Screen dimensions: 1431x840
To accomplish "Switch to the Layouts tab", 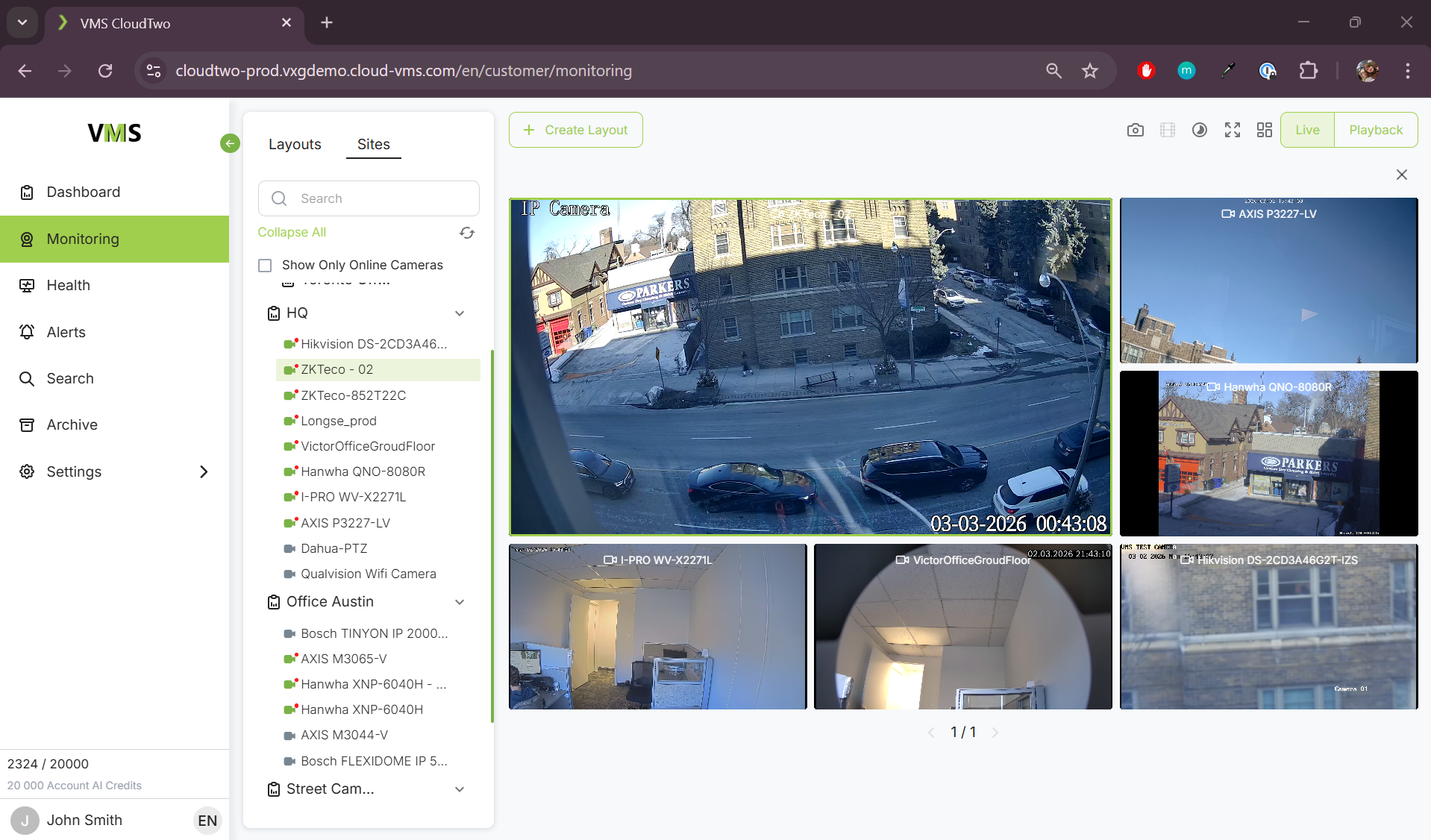I will [x=295, y=144].
